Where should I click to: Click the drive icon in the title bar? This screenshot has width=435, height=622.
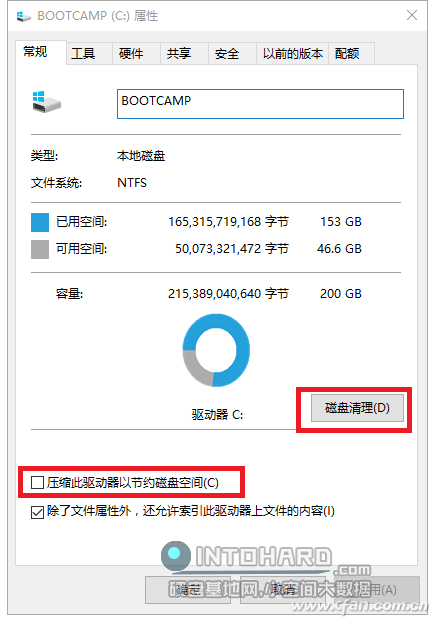coord(23,16)
